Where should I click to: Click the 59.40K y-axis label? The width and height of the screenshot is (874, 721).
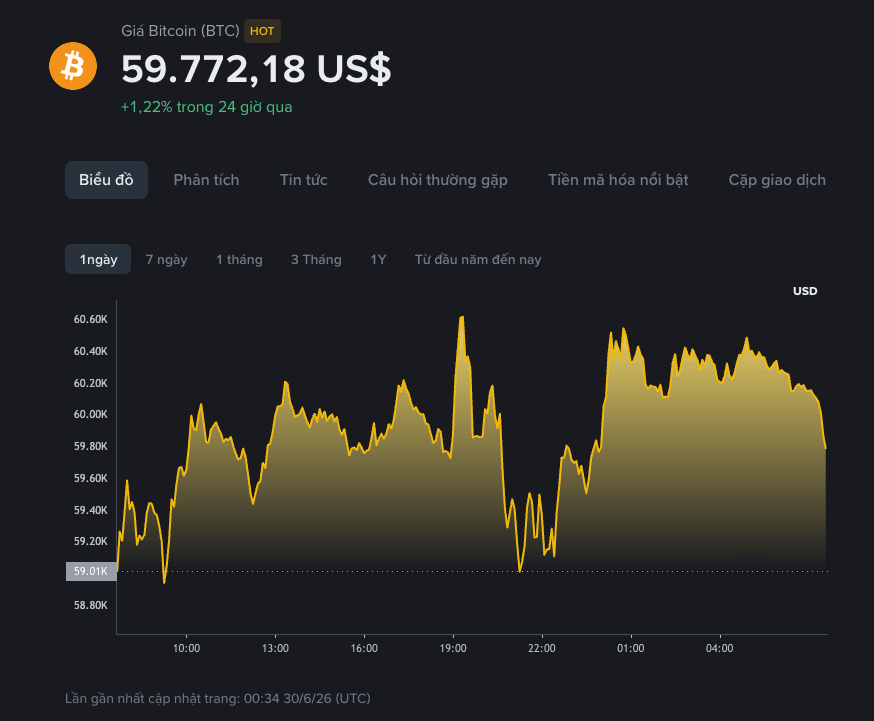click(x=90, y=510)
